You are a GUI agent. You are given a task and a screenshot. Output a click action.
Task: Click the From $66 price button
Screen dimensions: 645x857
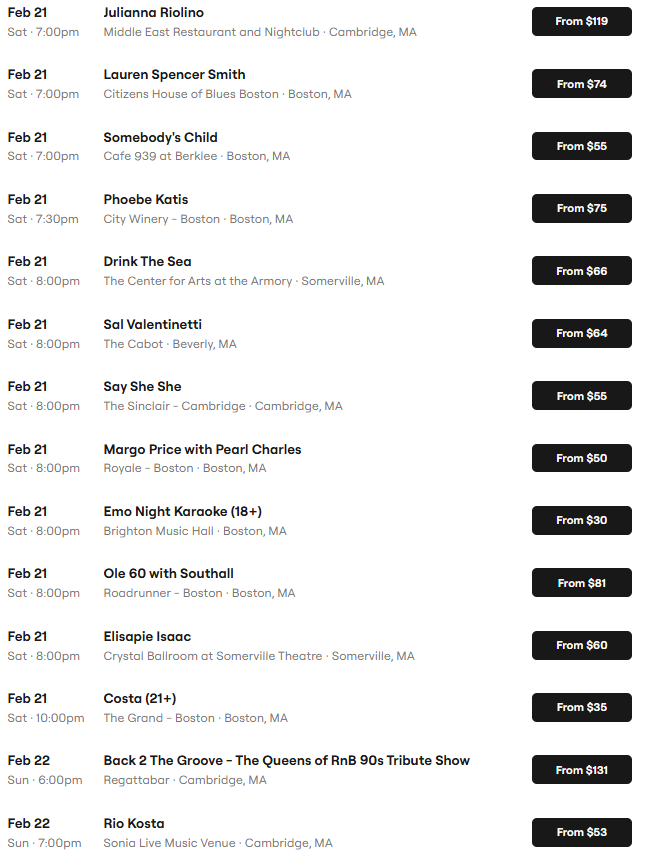(581, 271)
